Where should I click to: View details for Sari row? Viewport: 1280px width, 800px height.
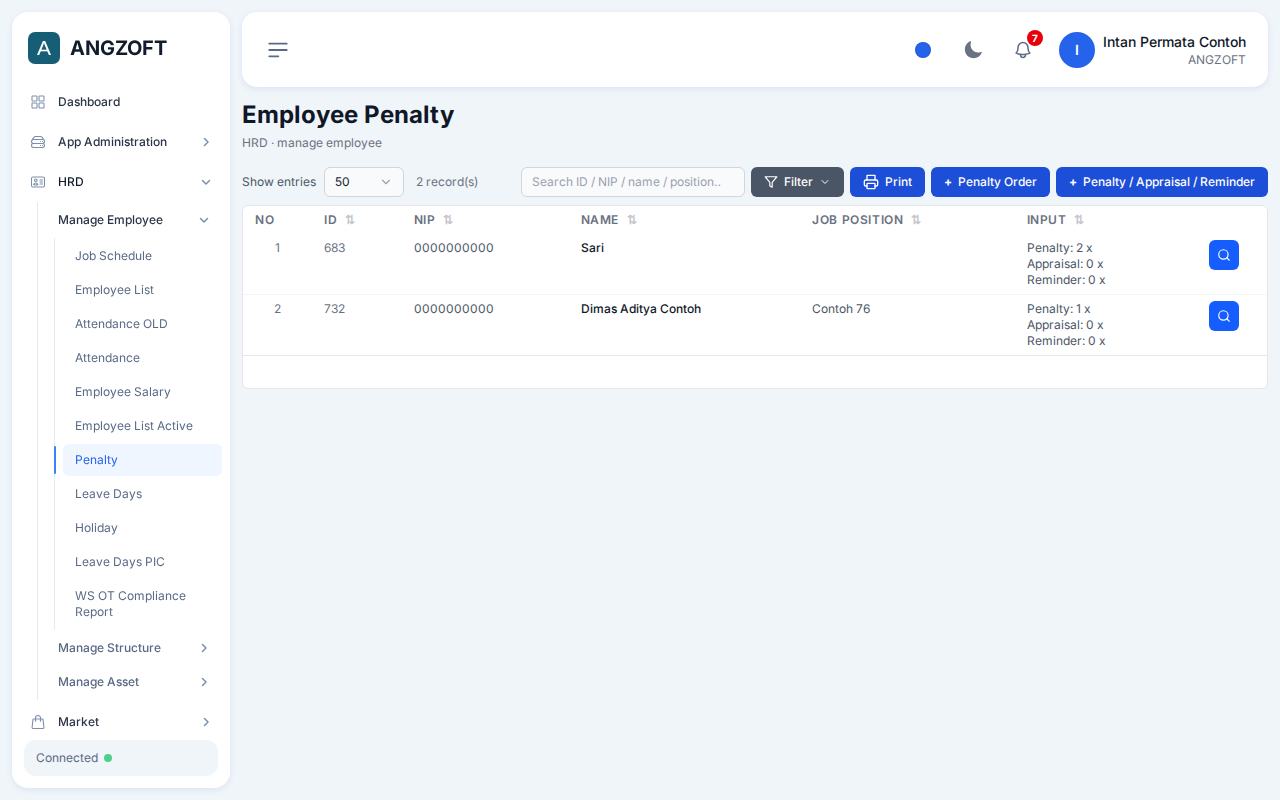point(1224,255)
